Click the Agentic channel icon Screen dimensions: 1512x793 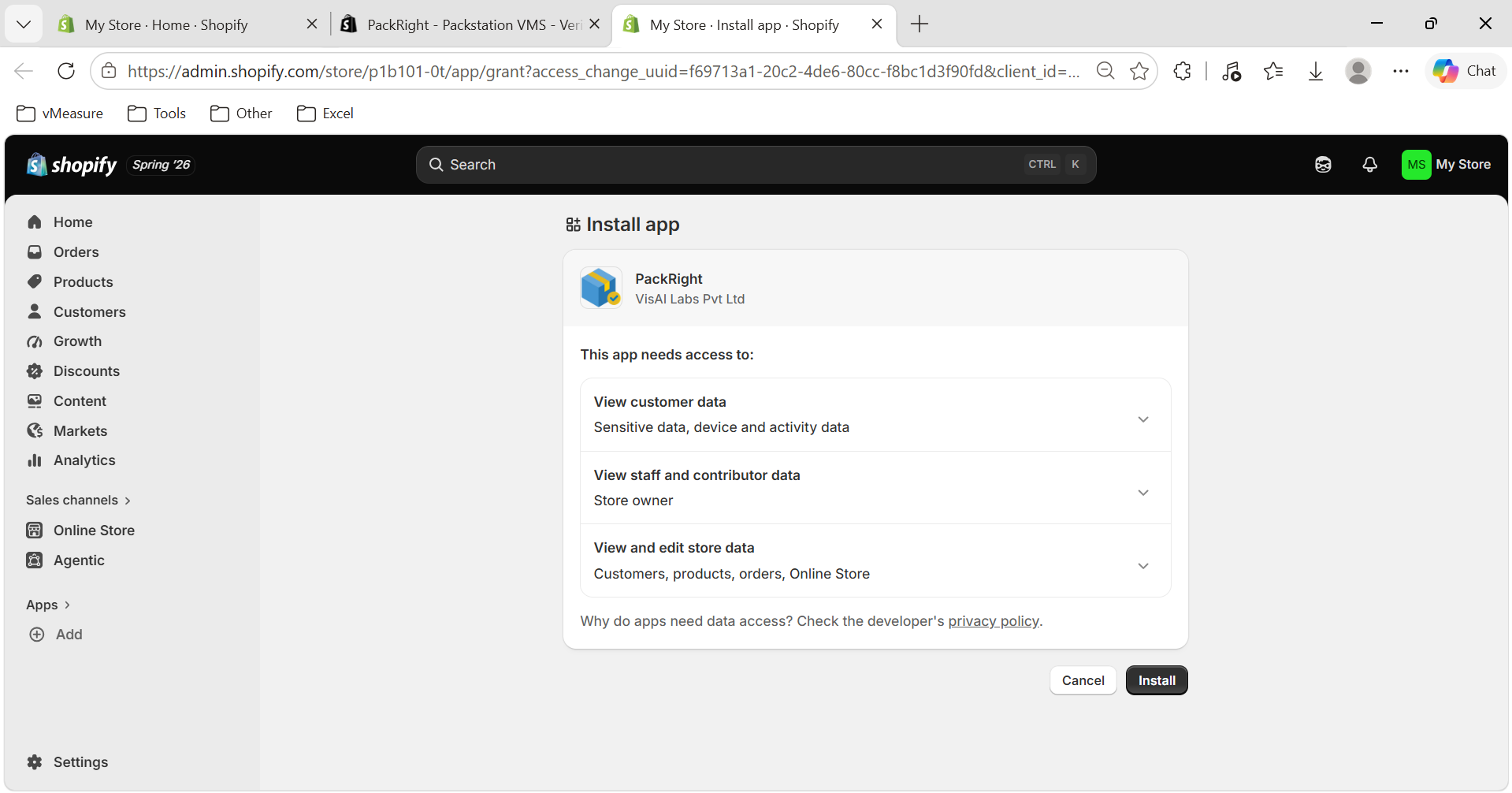point(35,560)
